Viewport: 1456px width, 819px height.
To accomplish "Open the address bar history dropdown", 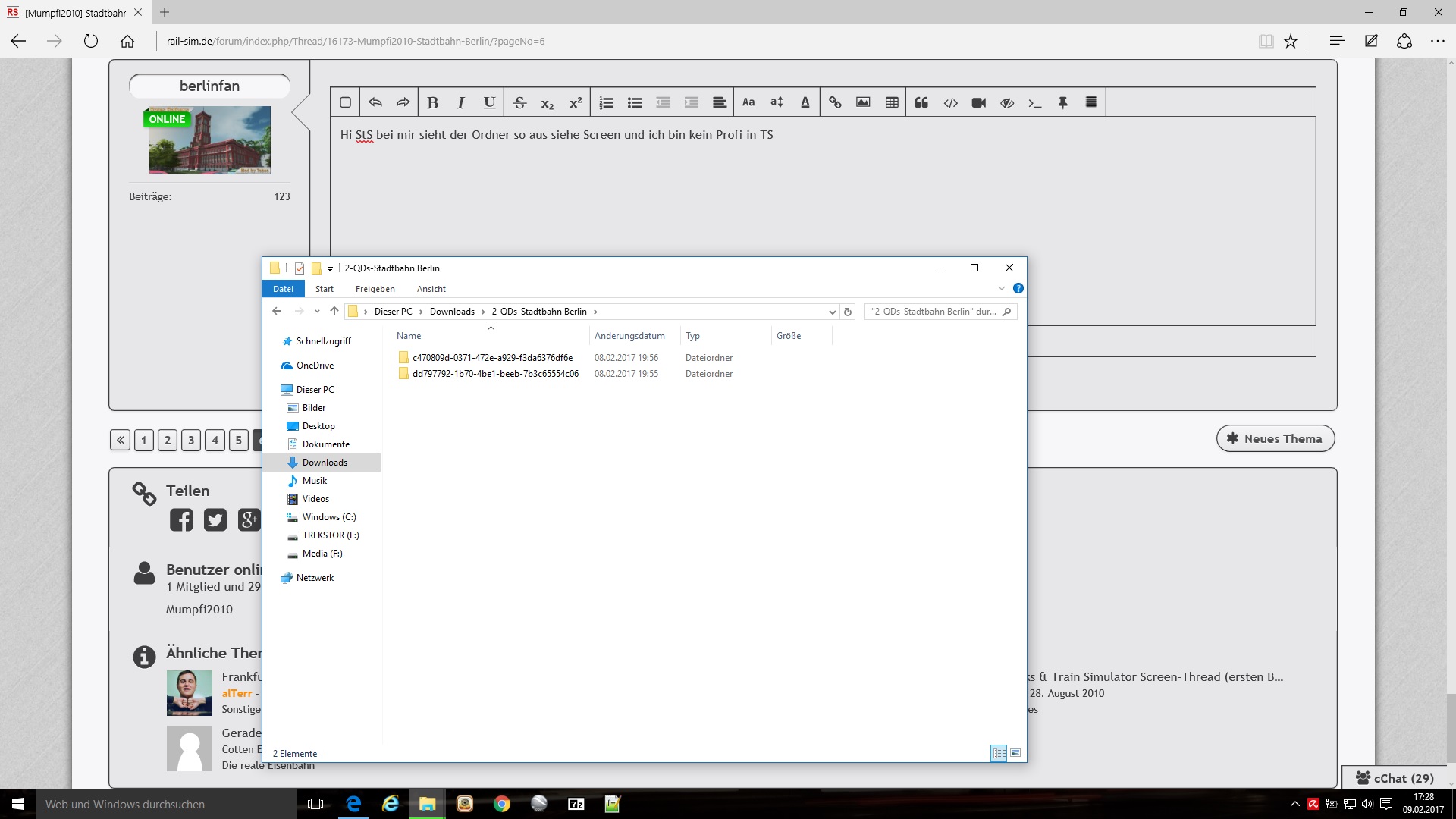I will click(x=832, y=312).
